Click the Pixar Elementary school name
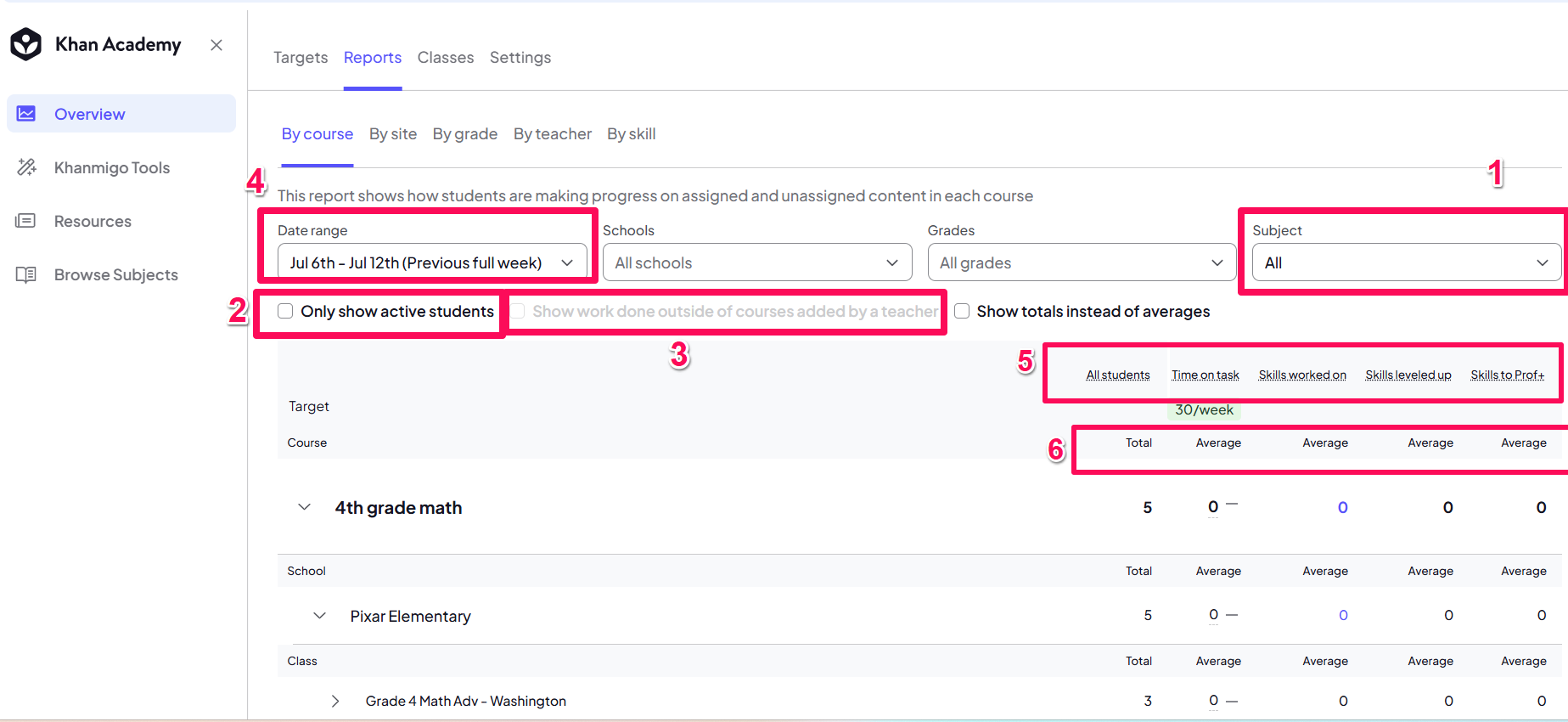The image size is (1568, 722). pos(411,616)
